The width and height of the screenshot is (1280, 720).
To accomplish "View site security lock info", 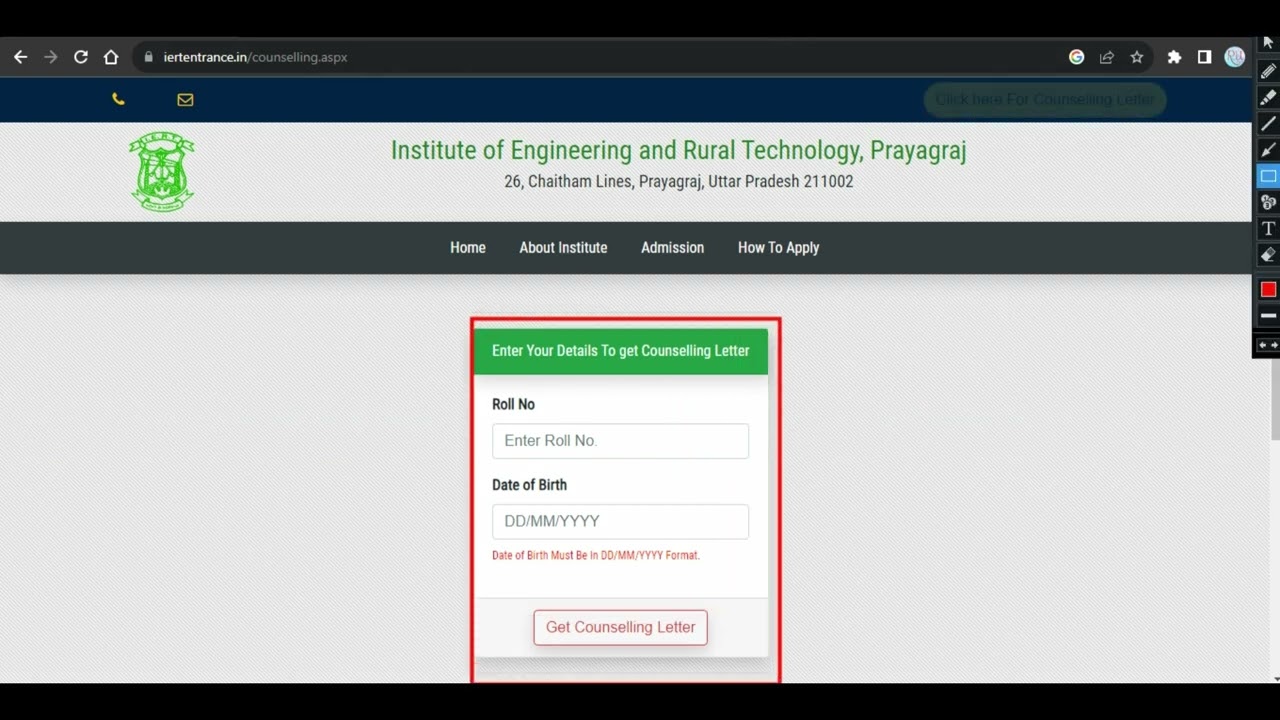I will click(x=148, y=57).
